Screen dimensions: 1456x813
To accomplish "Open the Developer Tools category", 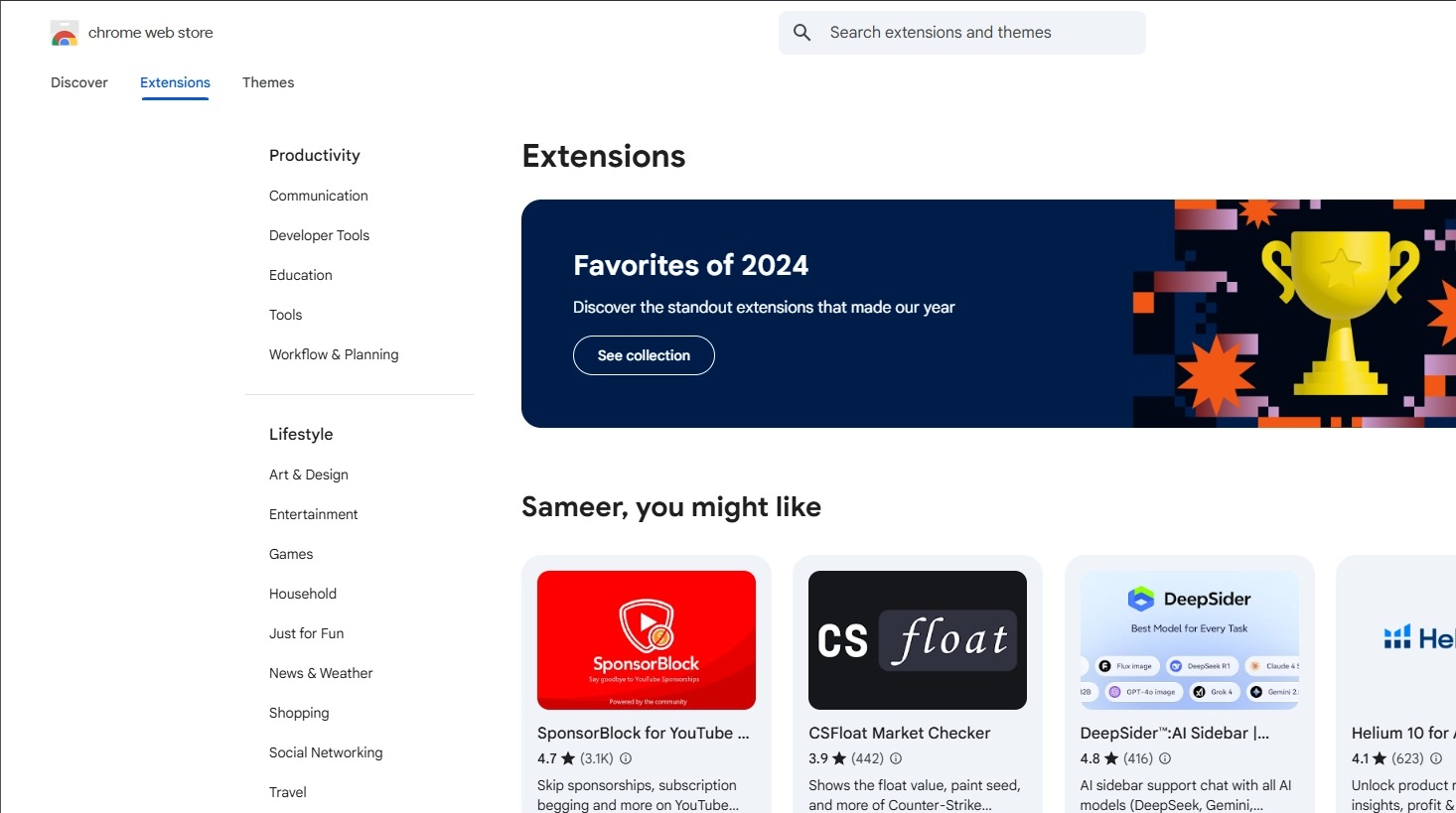I will [x=319, y=235].
